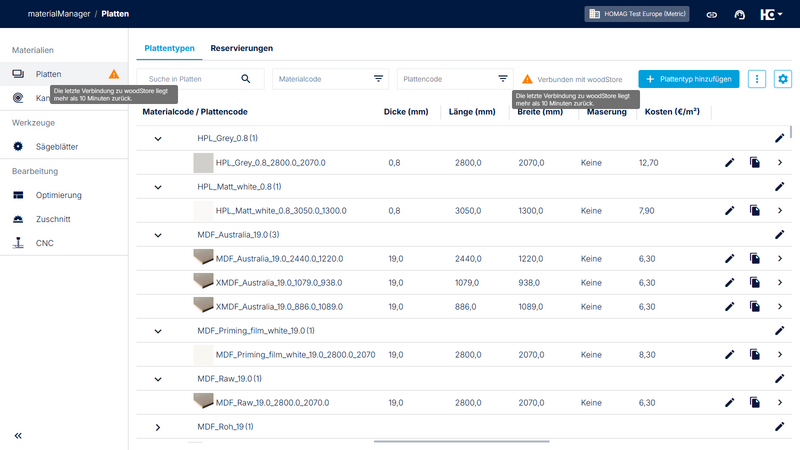Open the Plattencode filter dropdown
This screenshot has width=800, height=450.
pos(455,79)
